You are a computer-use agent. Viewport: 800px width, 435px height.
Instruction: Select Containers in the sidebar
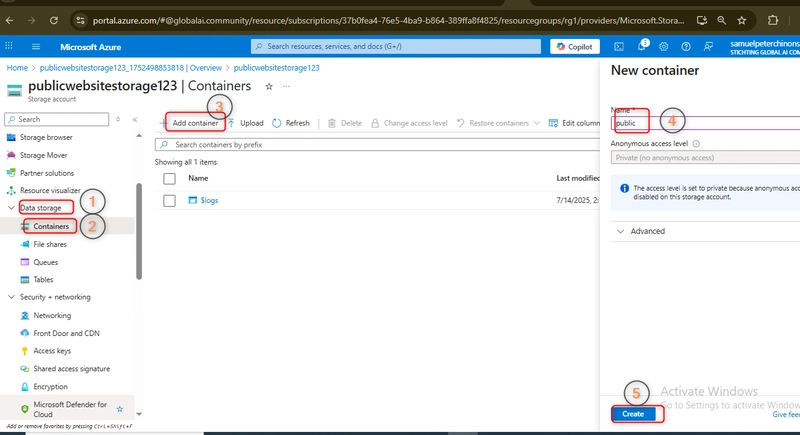point(51,226)
